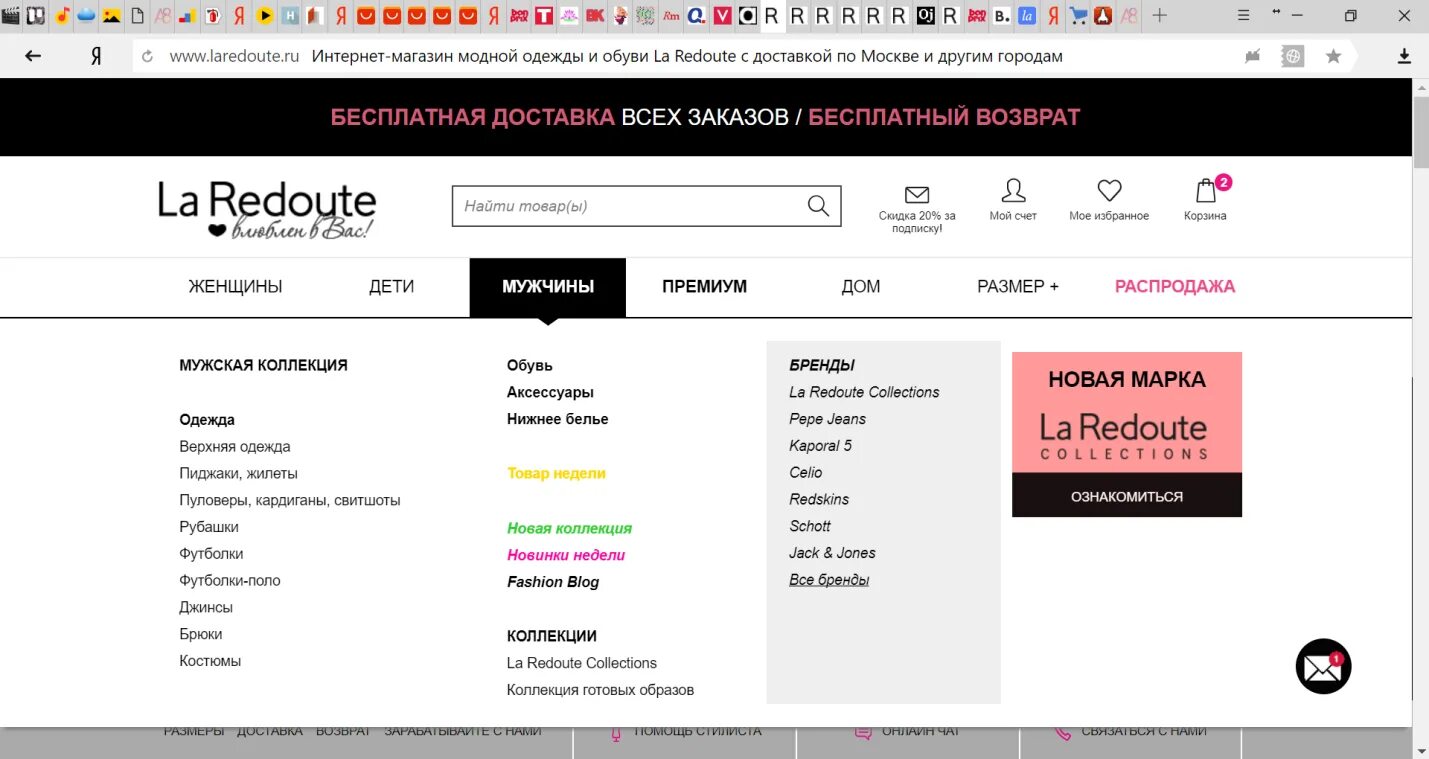
Task: Bookmark page with the star icon
Action: point(1333,57)
